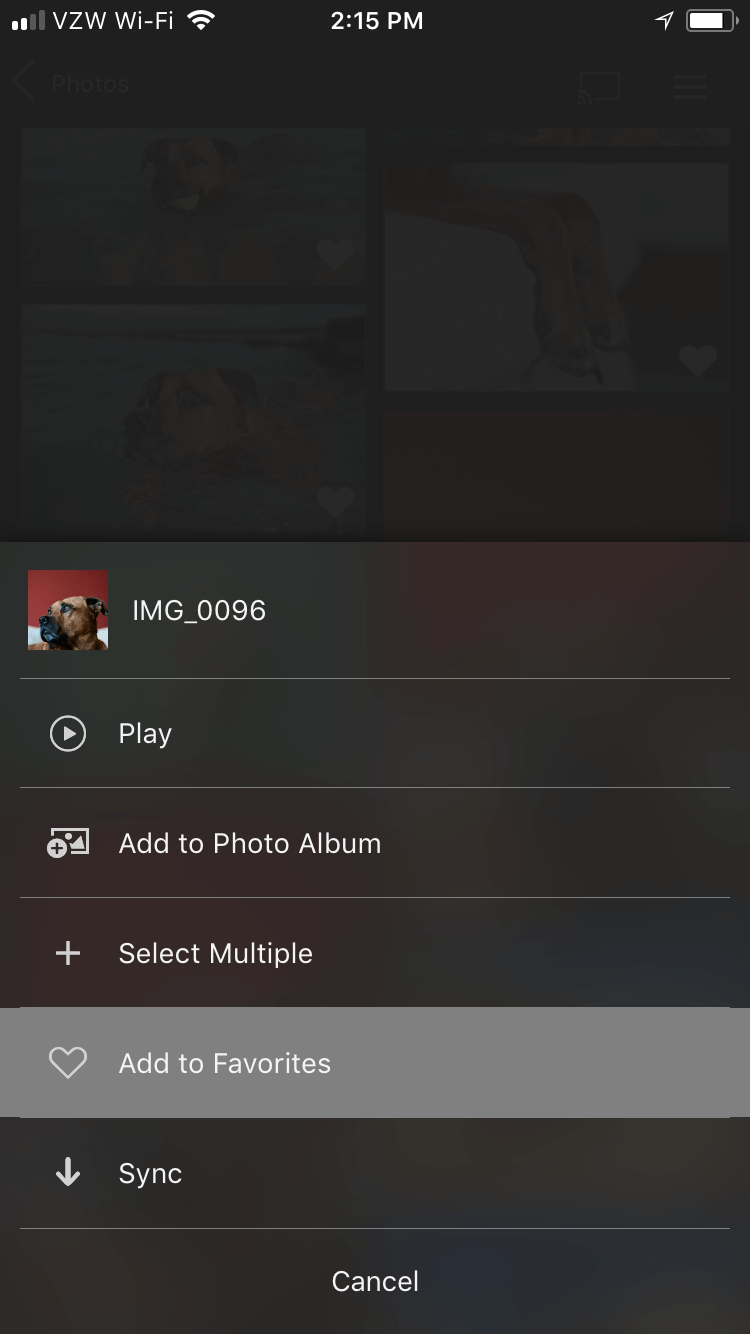Viewport: 750px width, 1334px height.
Task: Tap the back chevron arrow
Action: 26,84
